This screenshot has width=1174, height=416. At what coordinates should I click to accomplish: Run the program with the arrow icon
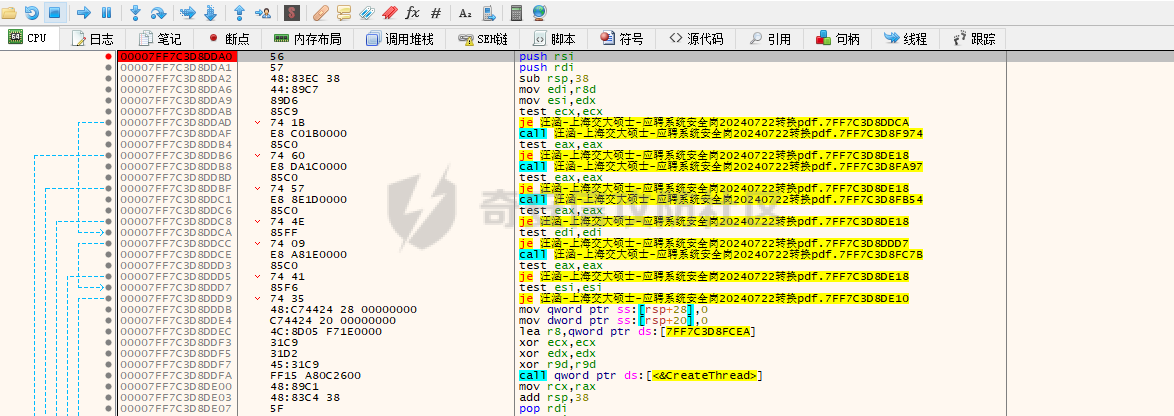click(84, 13)
